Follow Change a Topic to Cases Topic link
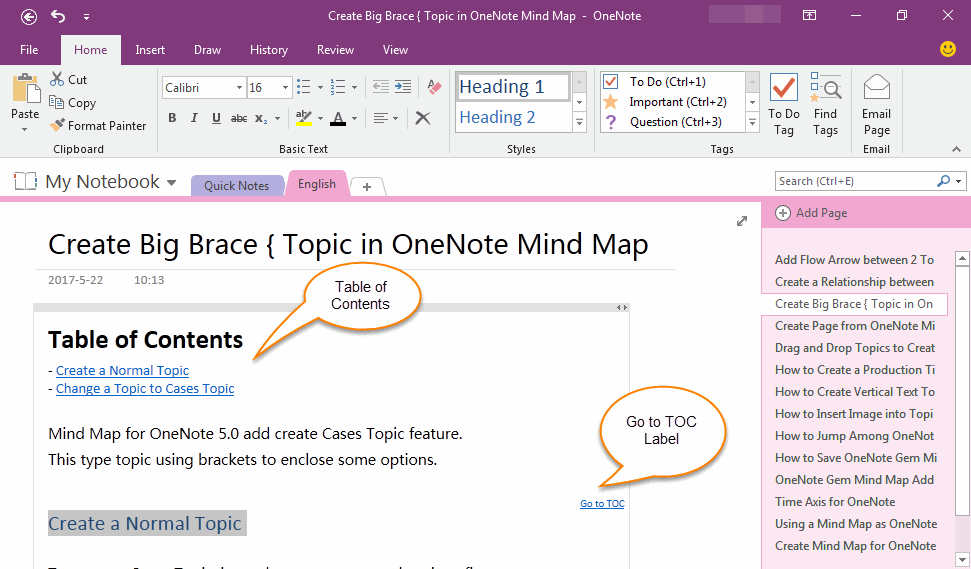 tap(145, 389)
